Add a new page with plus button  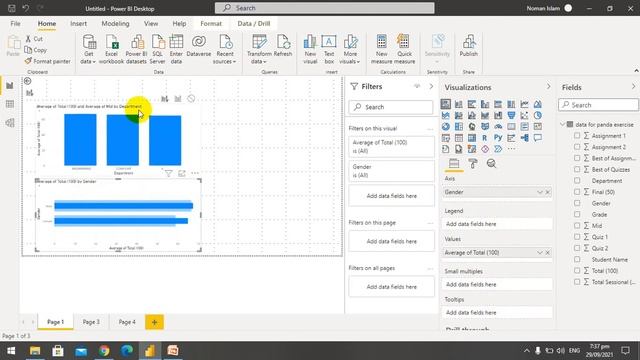pos(154,322)
